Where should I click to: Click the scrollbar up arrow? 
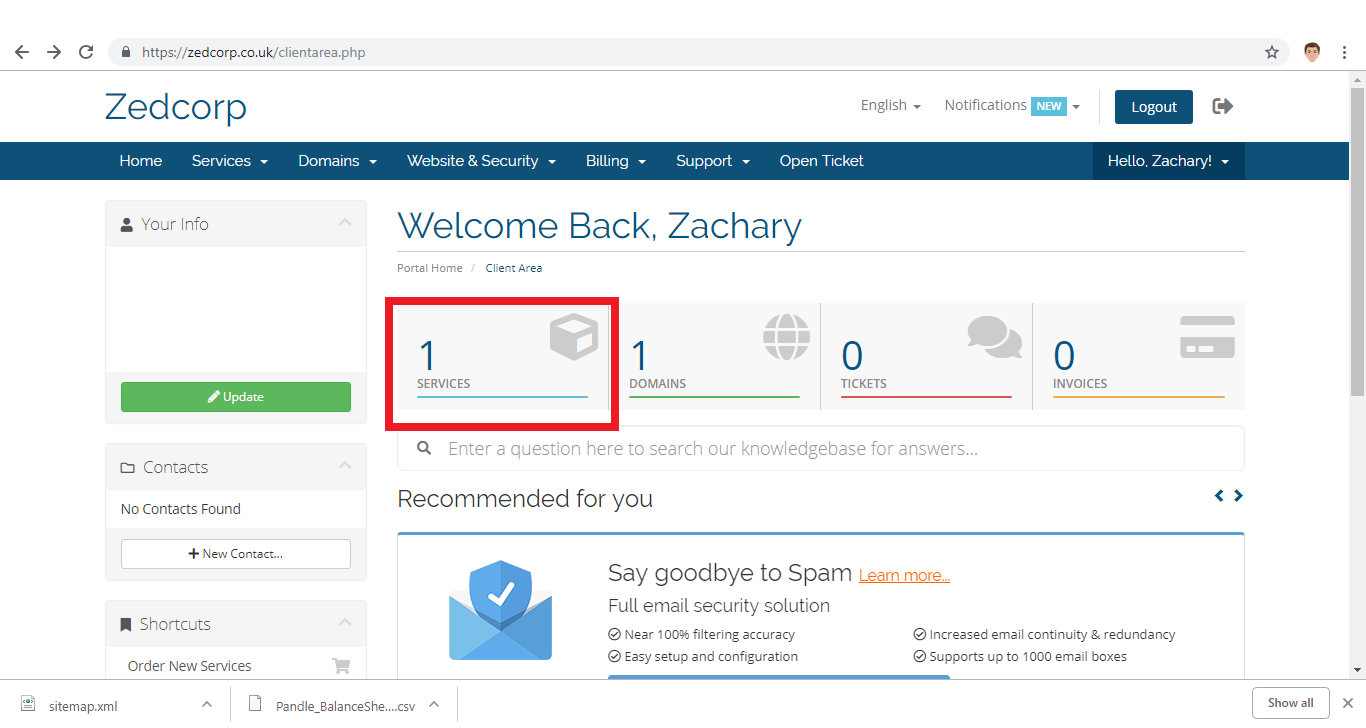(x=1357, y=79)
